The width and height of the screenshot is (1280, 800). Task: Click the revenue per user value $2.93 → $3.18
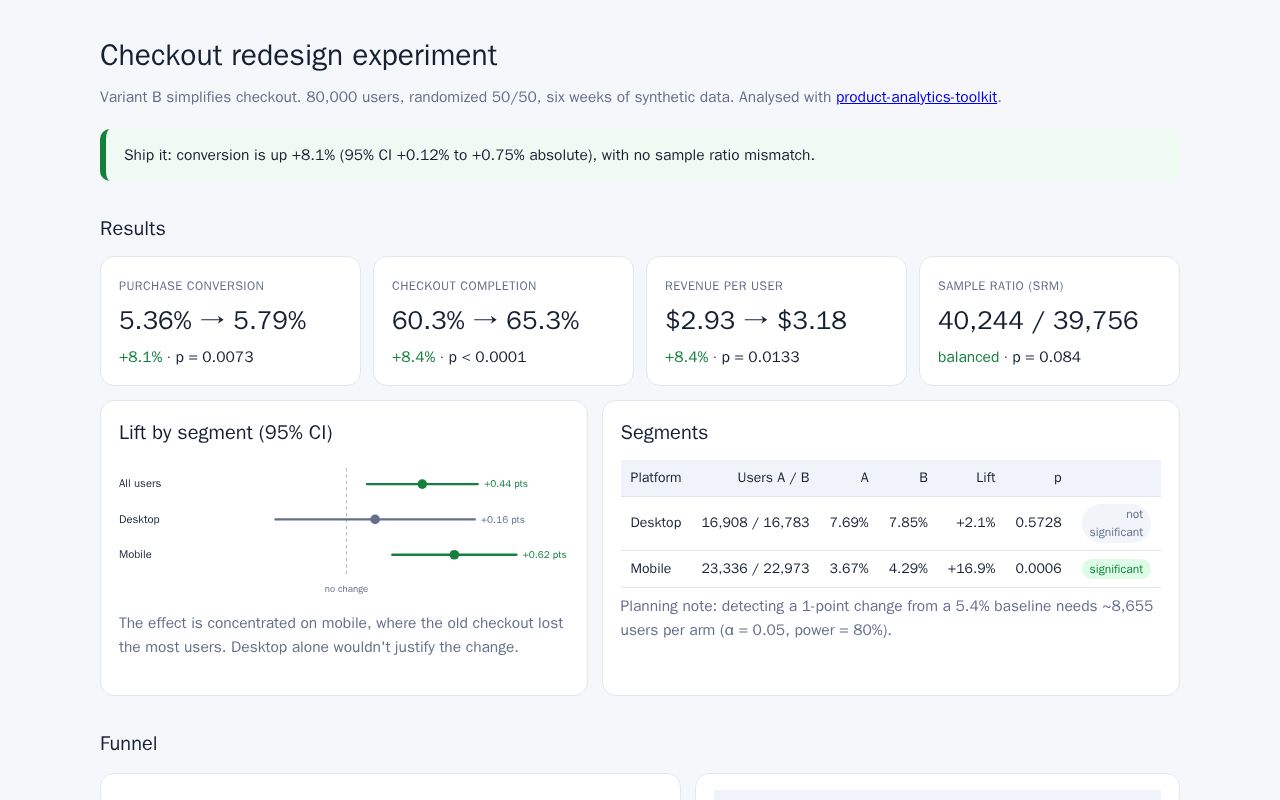point(755,320)
